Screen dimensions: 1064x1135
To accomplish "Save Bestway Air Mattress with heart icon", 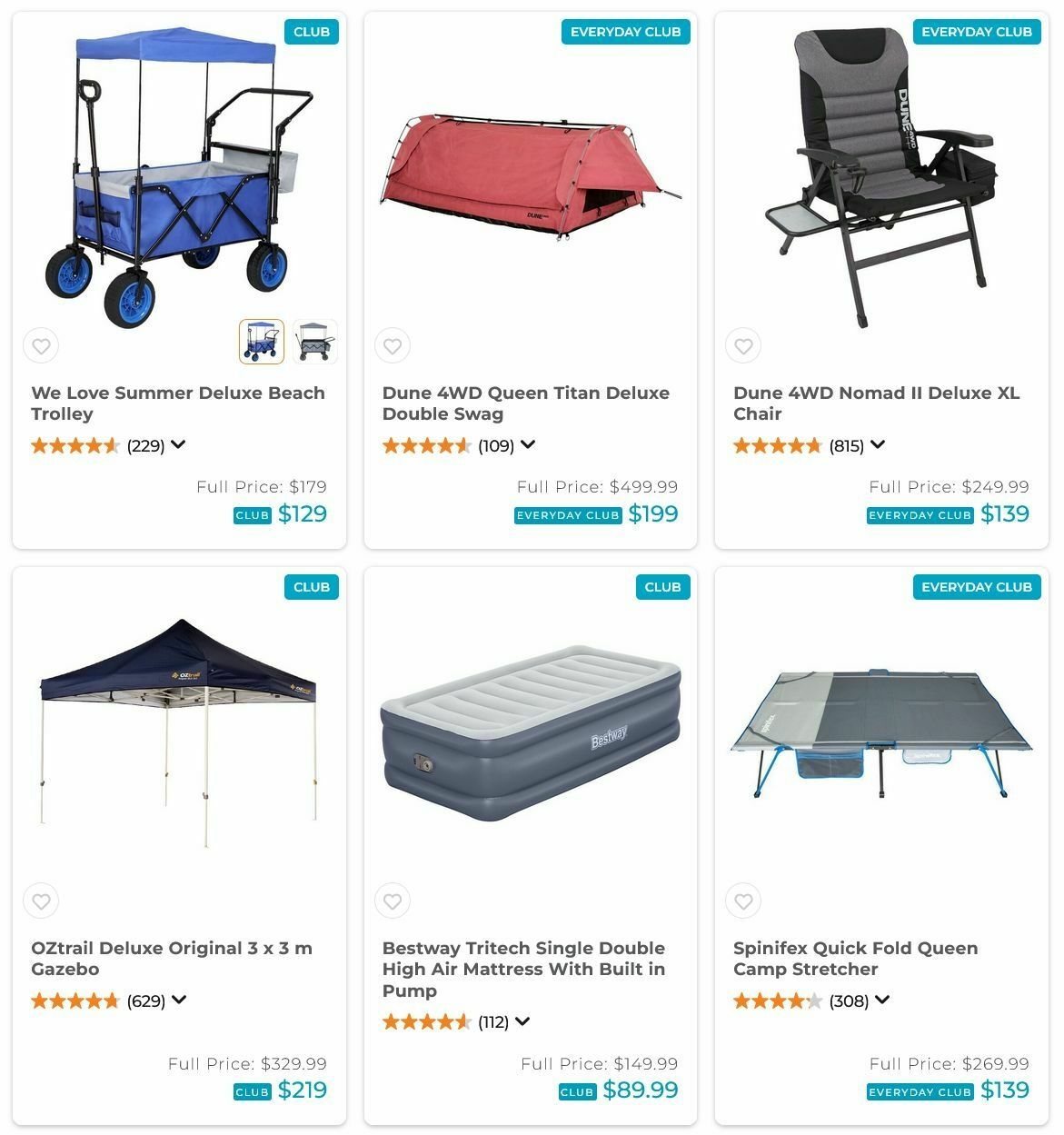I will [393, 901].
